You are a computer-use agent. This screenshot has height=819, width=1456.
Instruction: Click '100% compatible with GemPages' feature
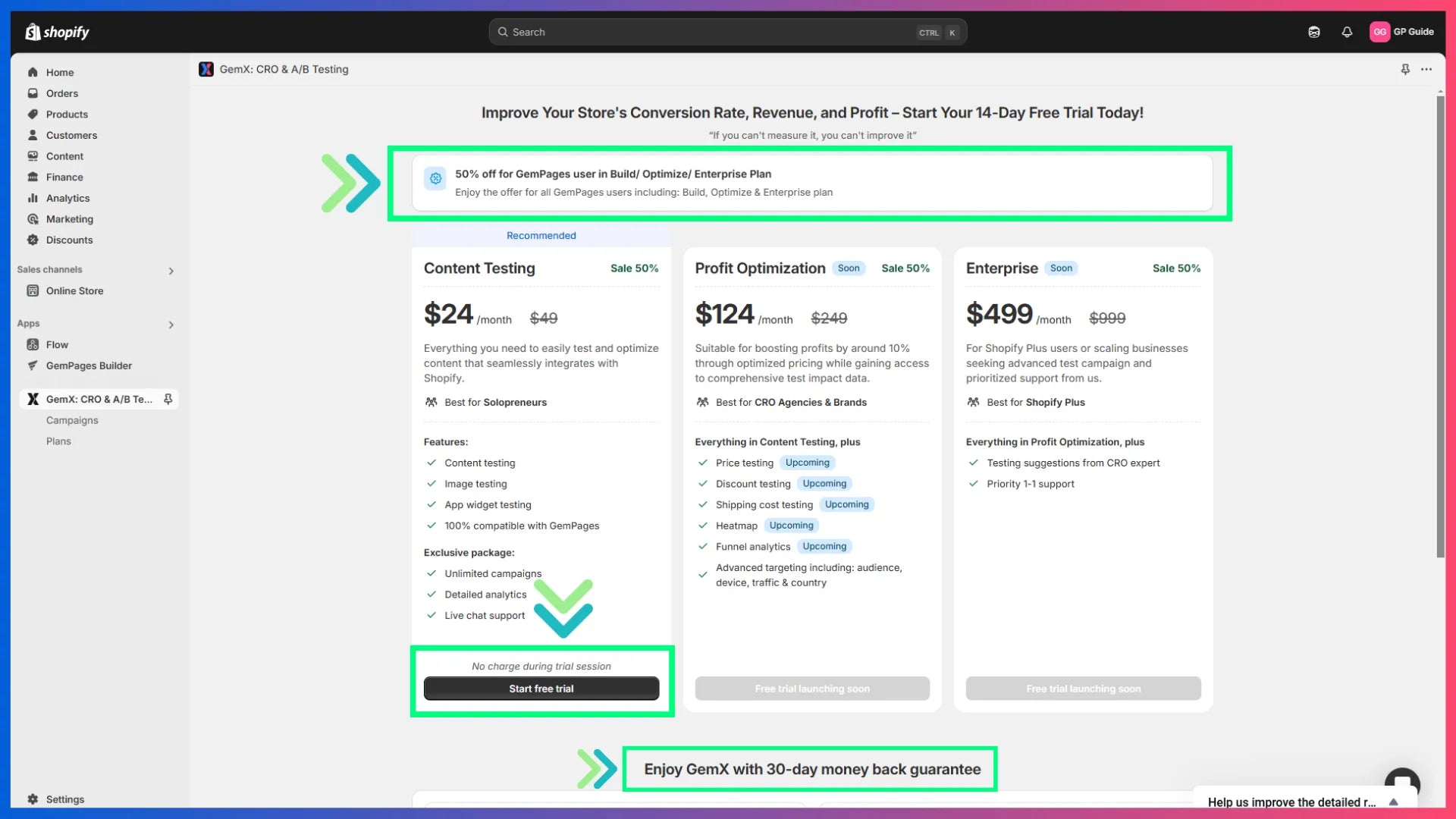pyautogui.click(x=522, y=526)
